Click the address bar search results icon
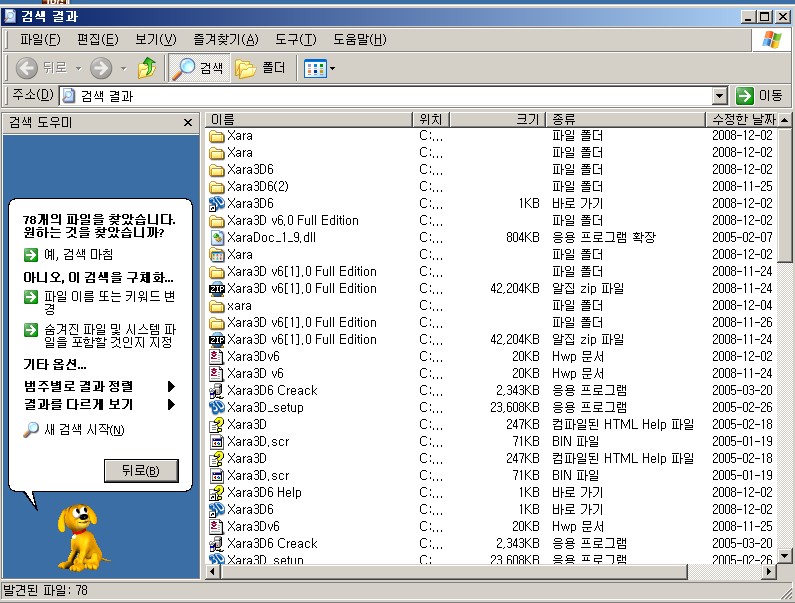Viewport: 795px width, 603px height. tap(69, 95)
